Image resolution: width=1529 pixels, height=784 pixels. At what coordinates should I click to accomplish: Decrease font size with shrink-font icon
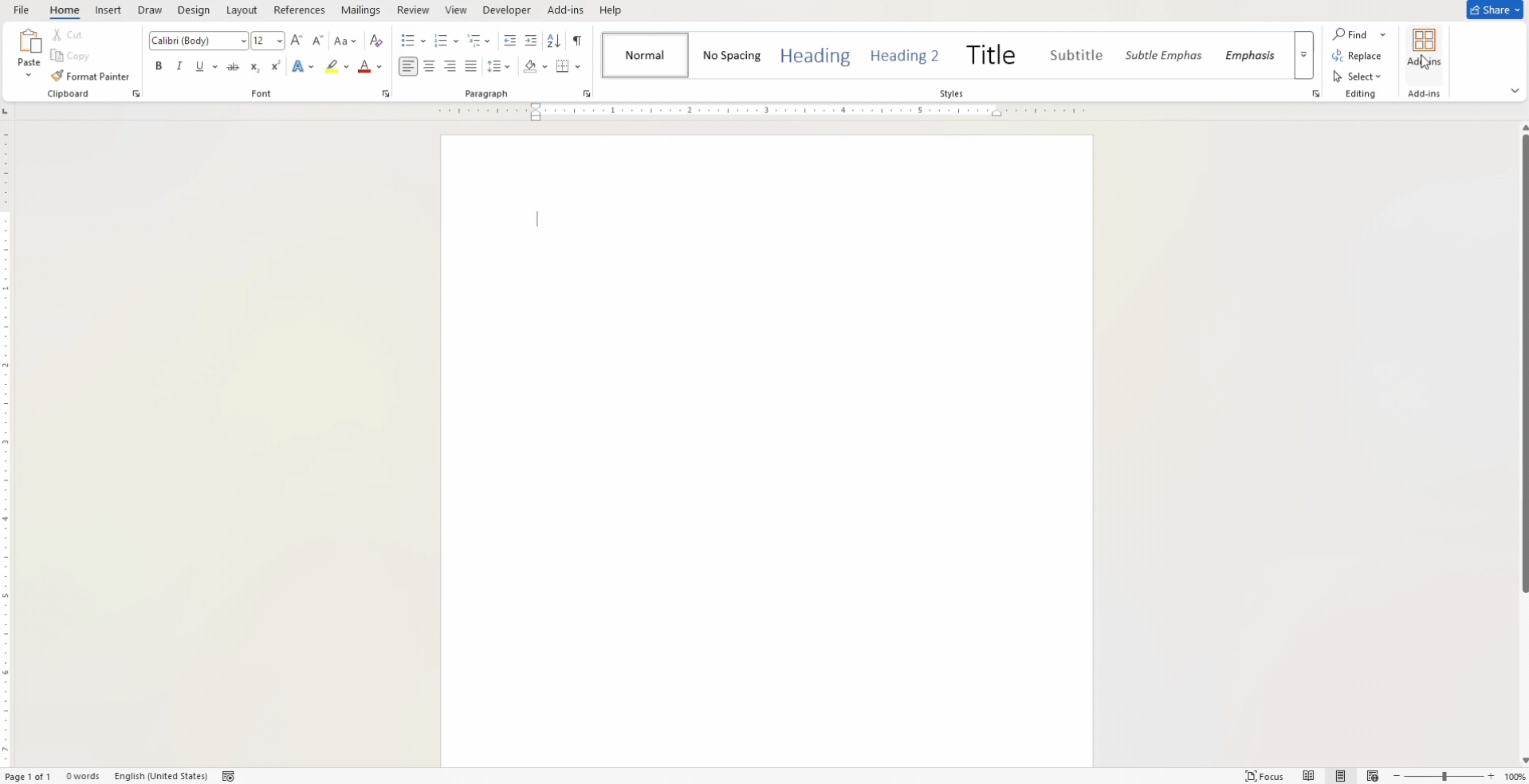click(x=317, y=41)
